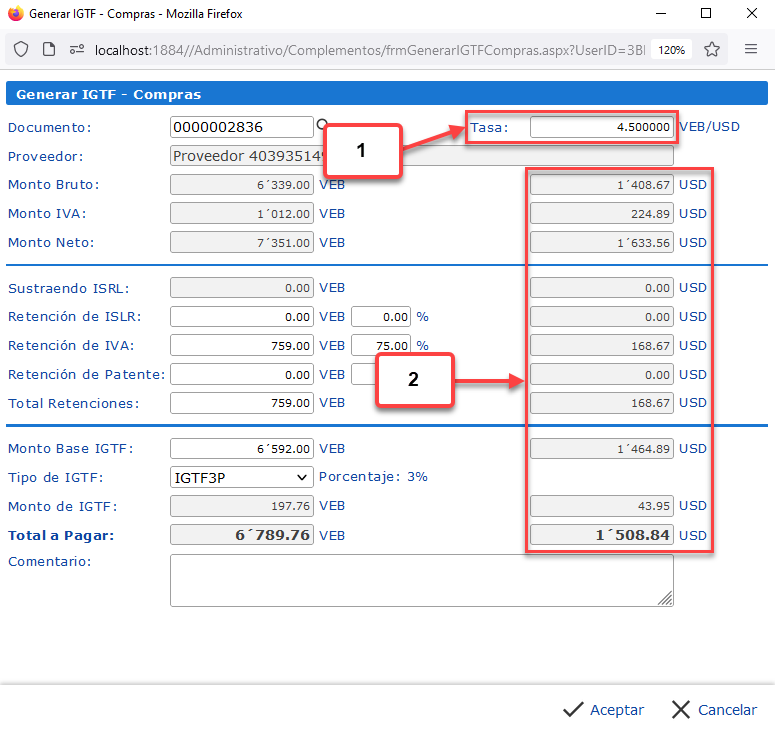The image size is (775, 734).
Task: Expand the Tipo de IGTF dropdown
Action: 242,477
